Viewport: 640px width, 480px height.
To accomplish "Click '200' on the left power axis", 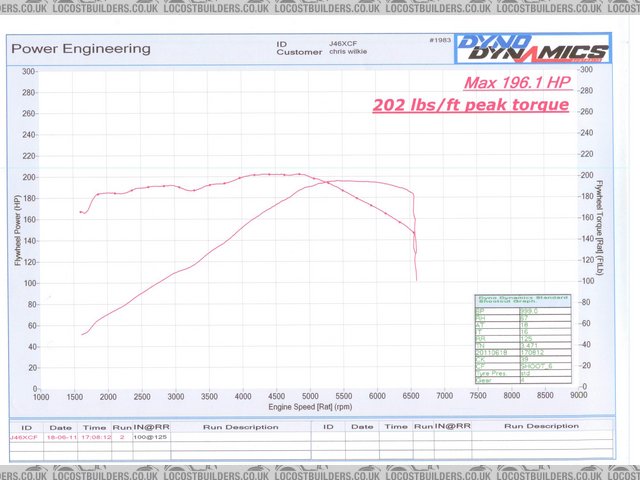I will coord(28,177).
